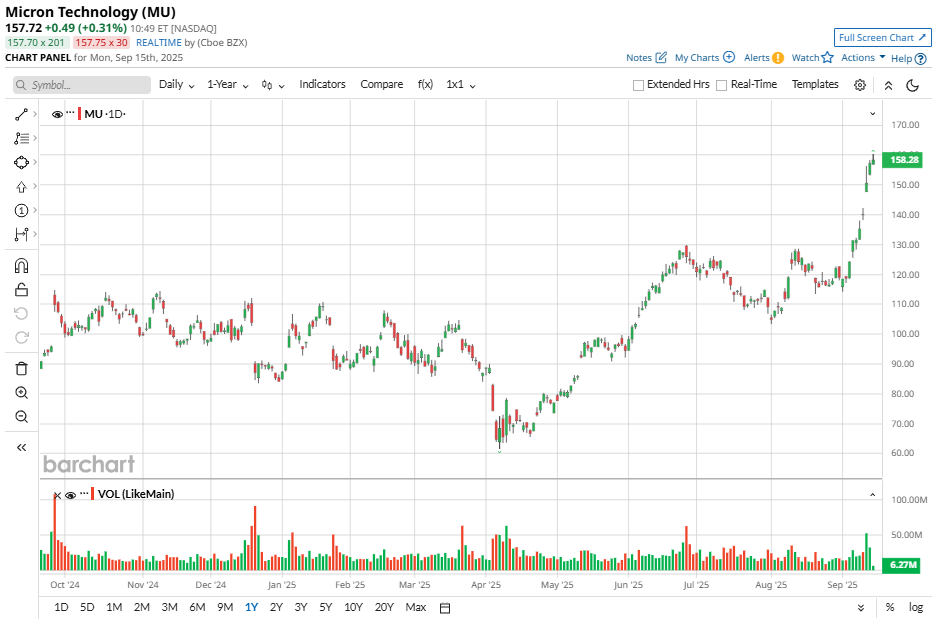Select the numbered label tool

click(21, 211)
